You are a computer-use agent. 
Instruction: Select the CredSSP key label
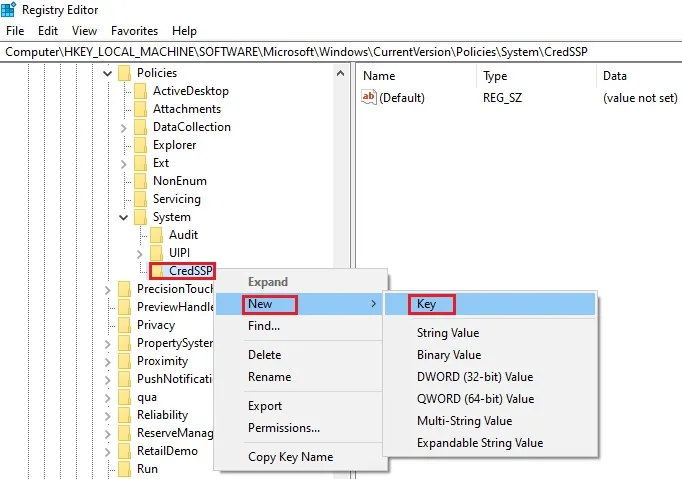(x=191, y=271)
